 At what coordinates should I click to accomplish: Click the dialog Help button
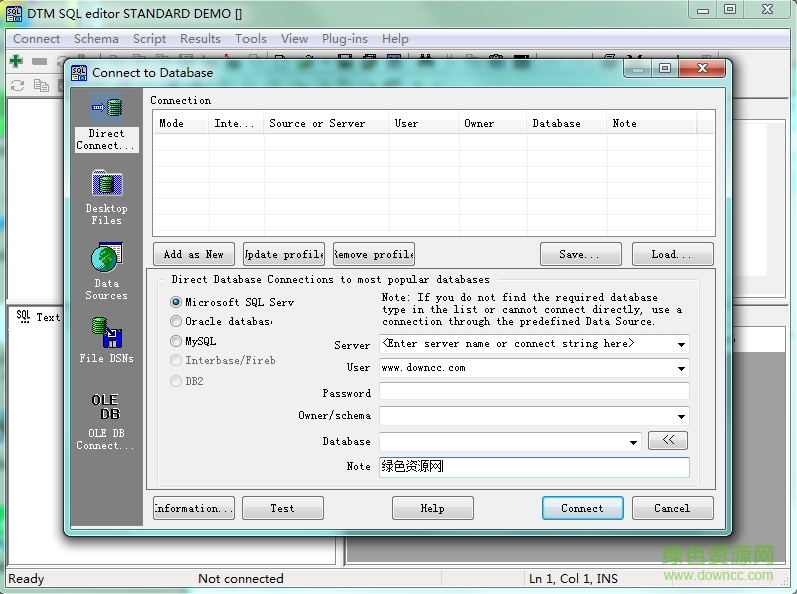coord(433,508)
